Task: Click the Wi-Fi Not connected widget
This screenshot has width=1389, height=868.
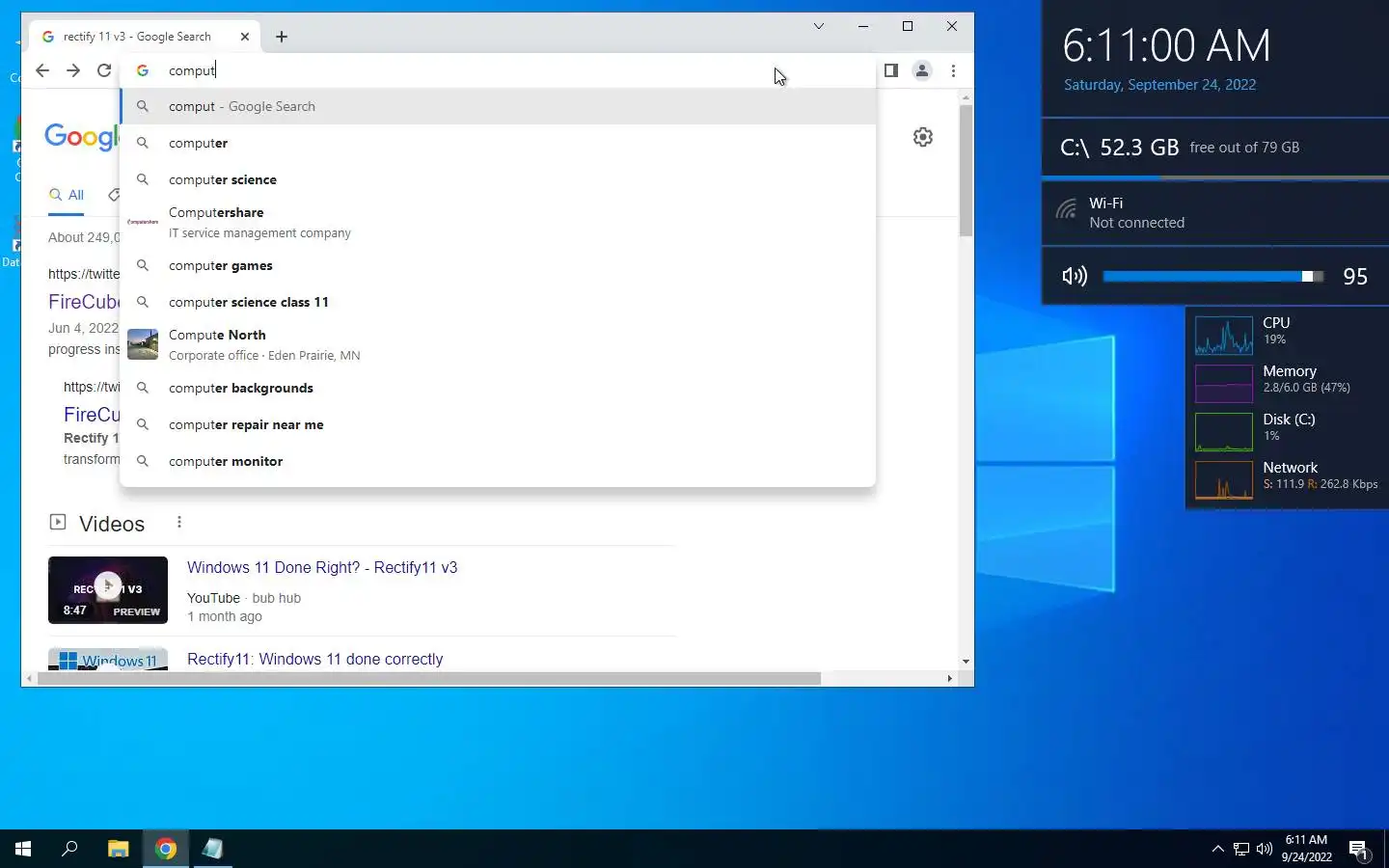Action: point(1215,213)
